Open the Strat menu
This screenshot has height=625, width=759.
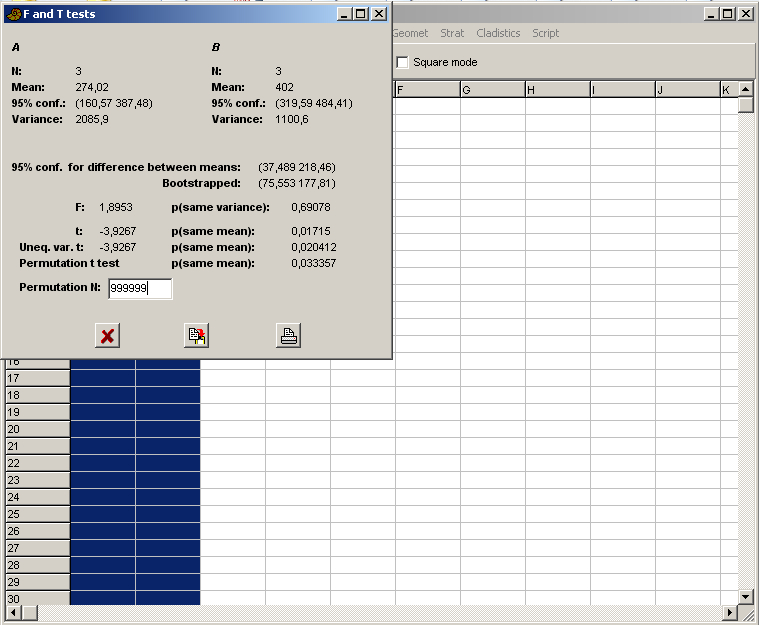coord(452,33)
